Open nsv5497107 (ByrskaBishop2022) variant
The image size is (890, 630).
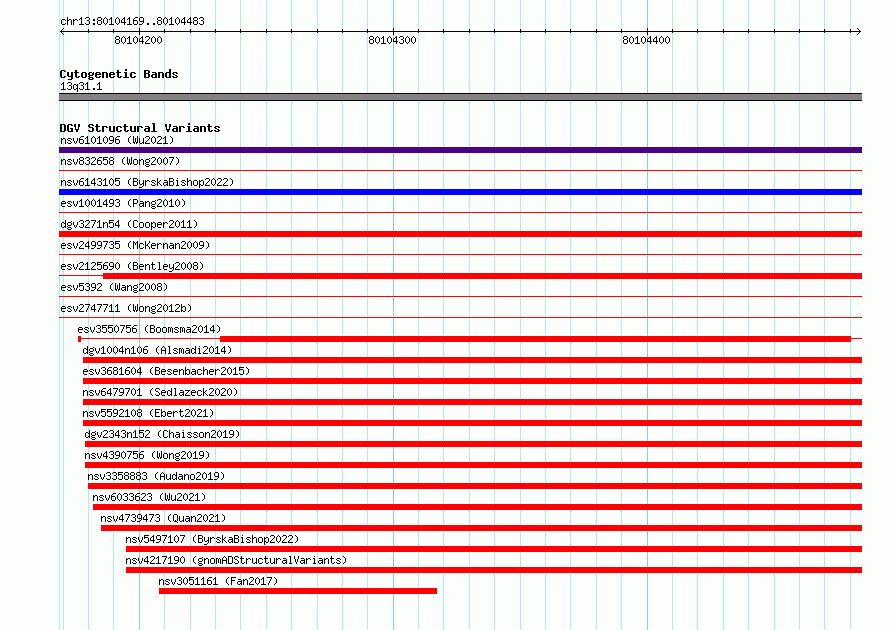(x=212, y=539)
